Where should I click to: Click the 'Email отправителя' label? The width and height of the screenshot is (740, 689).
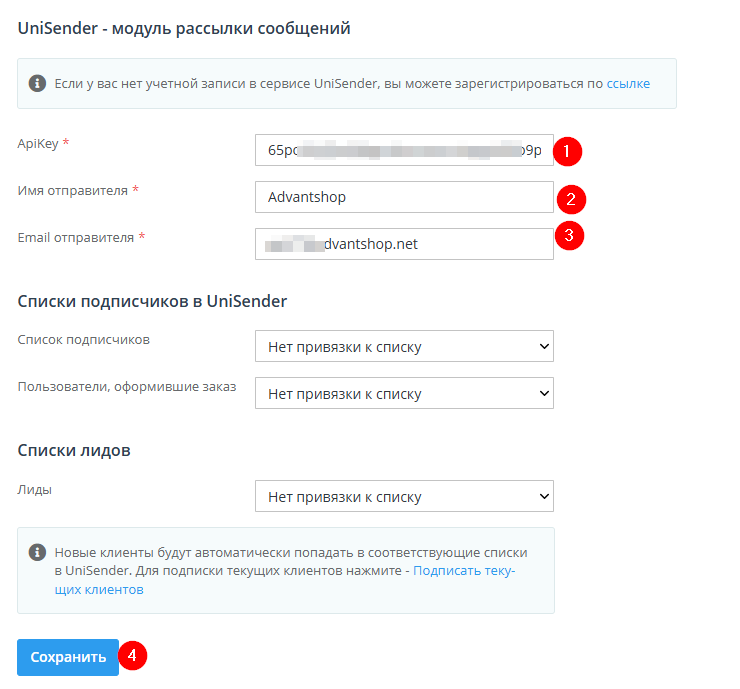[76, 237]
